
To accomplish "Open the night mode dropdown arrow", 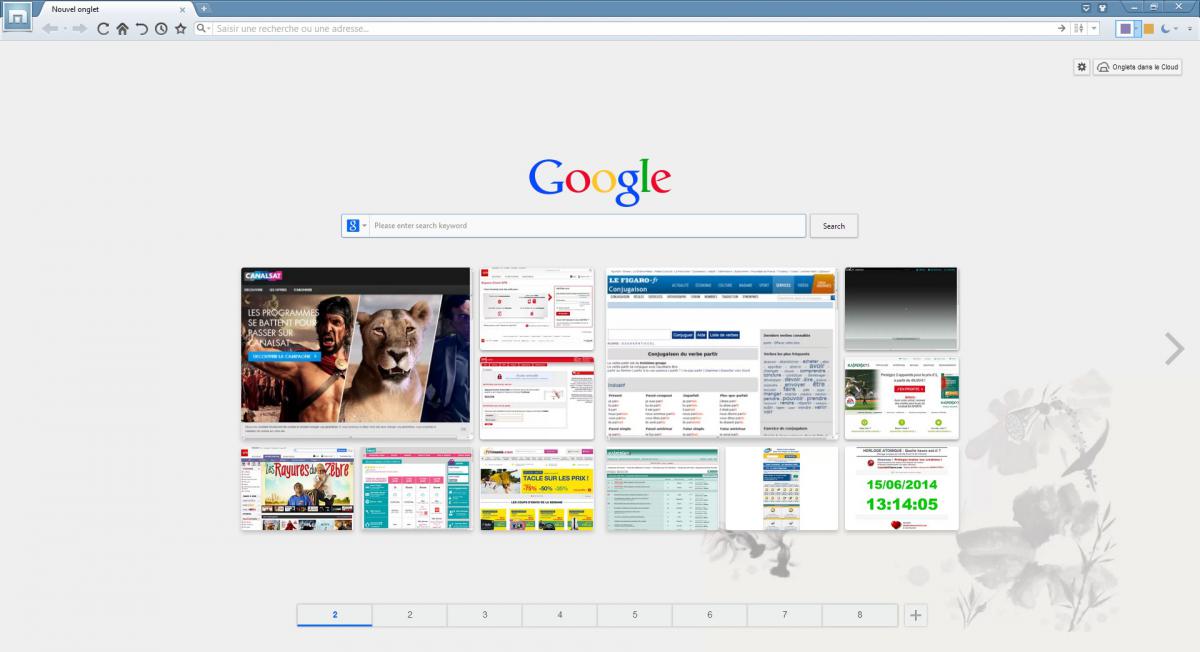I will [x=1176, y=29].
